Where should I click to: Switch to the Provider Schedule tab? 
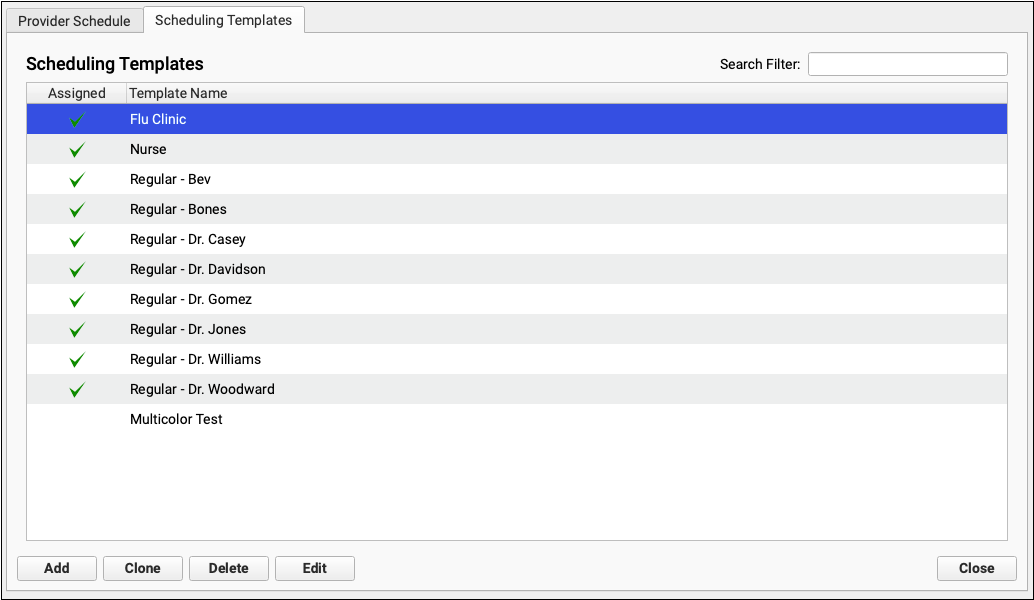coord(74,21)
